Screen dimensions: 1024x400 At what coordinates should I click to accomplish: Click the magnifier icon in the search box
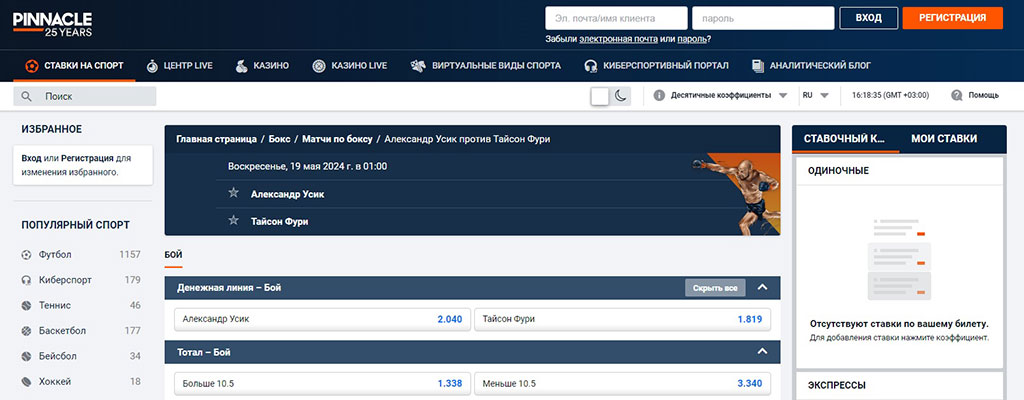click(x=27, y=96)
